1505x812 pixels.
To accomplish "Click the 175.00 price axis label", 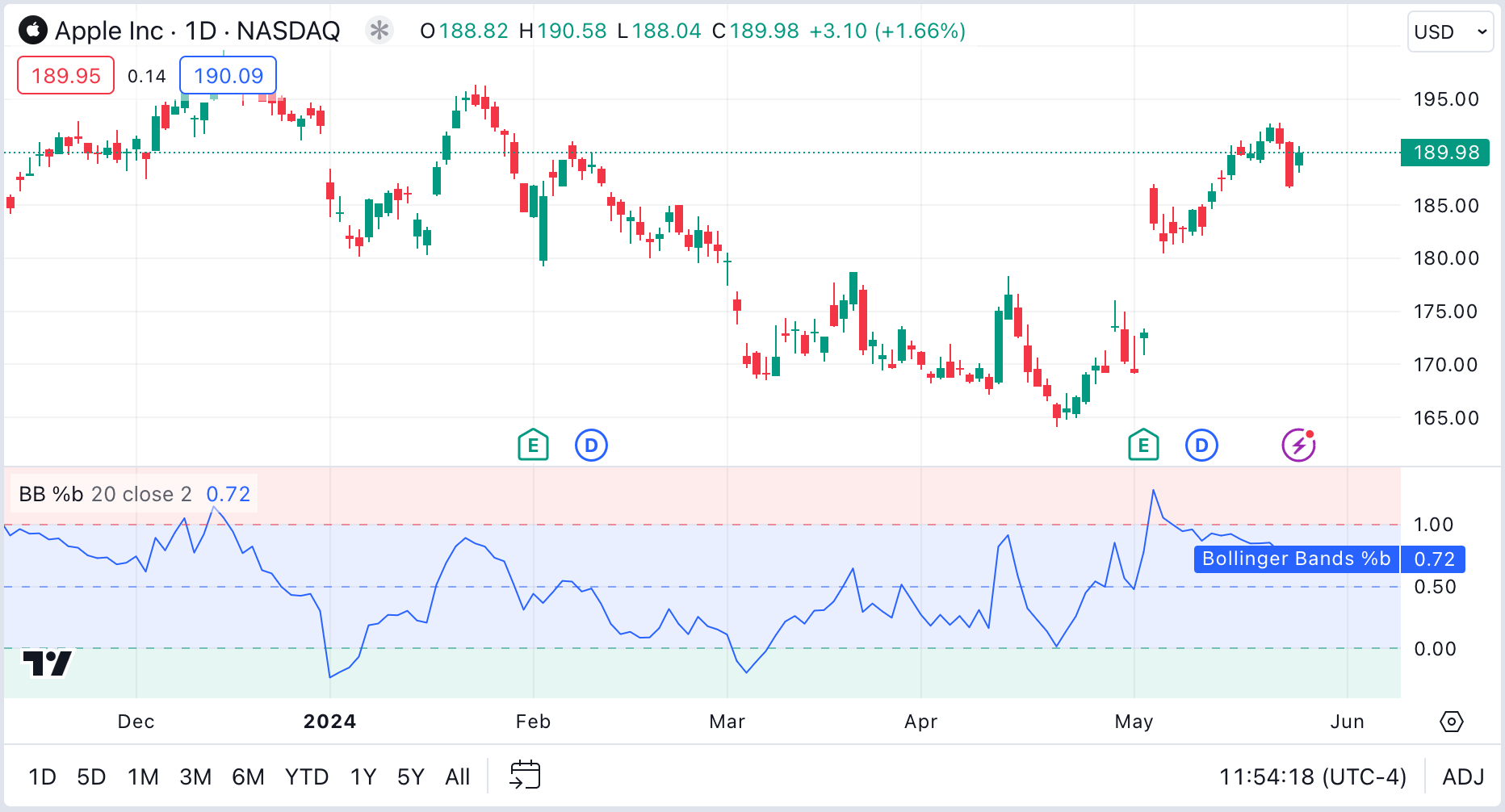I will 1446,312.
